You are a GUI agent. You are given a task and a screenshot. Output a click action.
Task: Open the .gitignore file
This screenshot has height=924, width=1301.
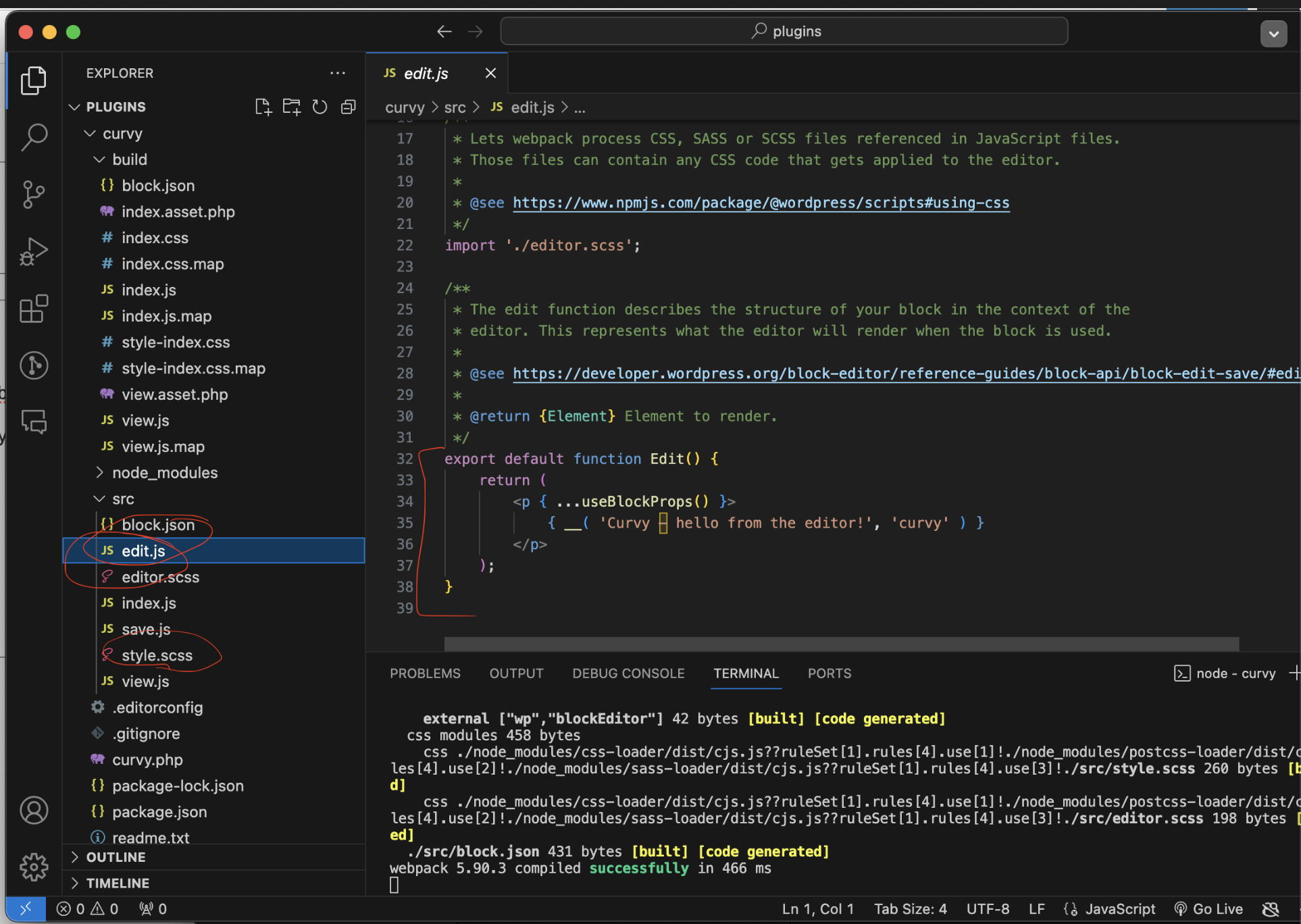point(213,734)
